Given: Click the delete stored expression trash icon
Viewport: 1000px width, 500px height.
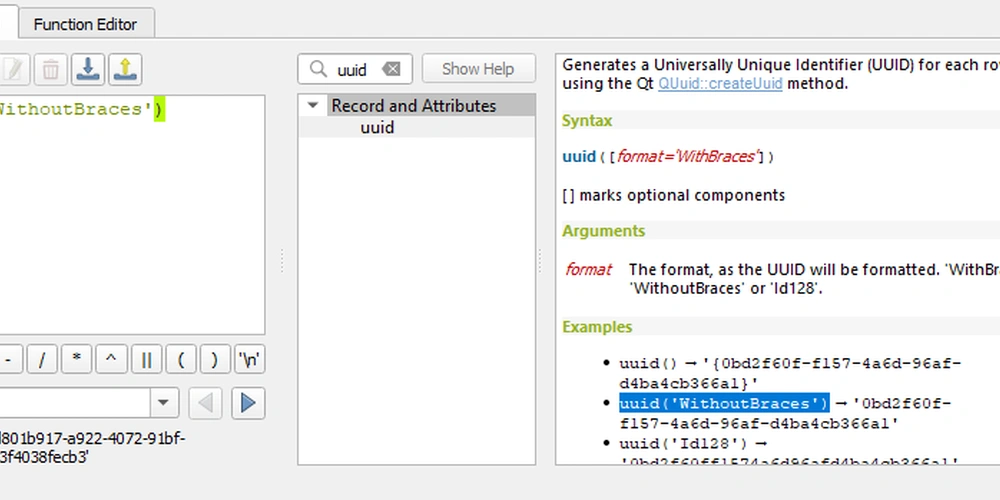Looking at the screenshot, I should click(x=50, y=69).
